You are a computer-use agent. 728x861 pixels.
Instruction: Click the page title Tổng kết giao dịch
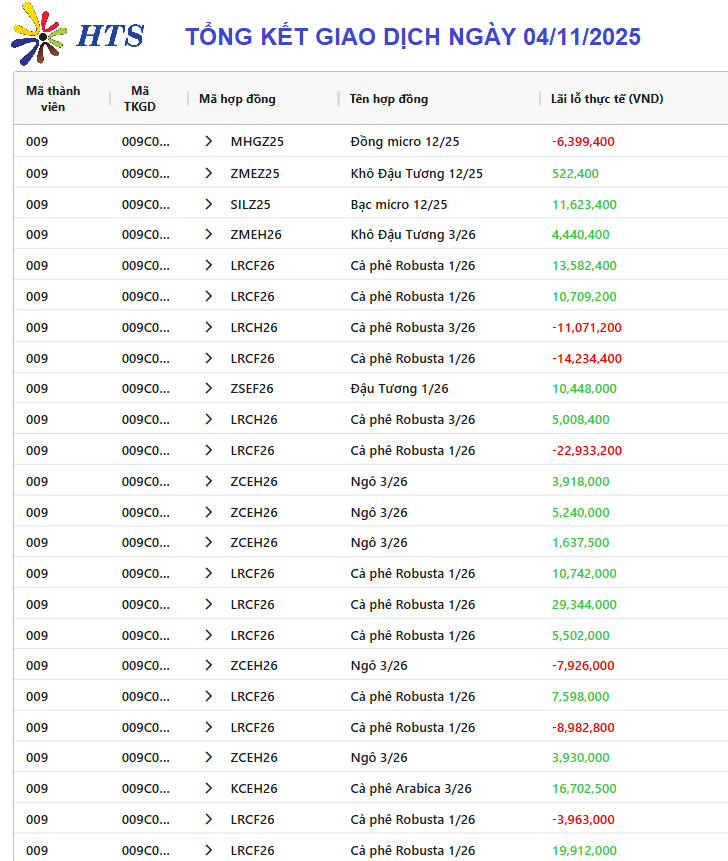click(413, 37)
